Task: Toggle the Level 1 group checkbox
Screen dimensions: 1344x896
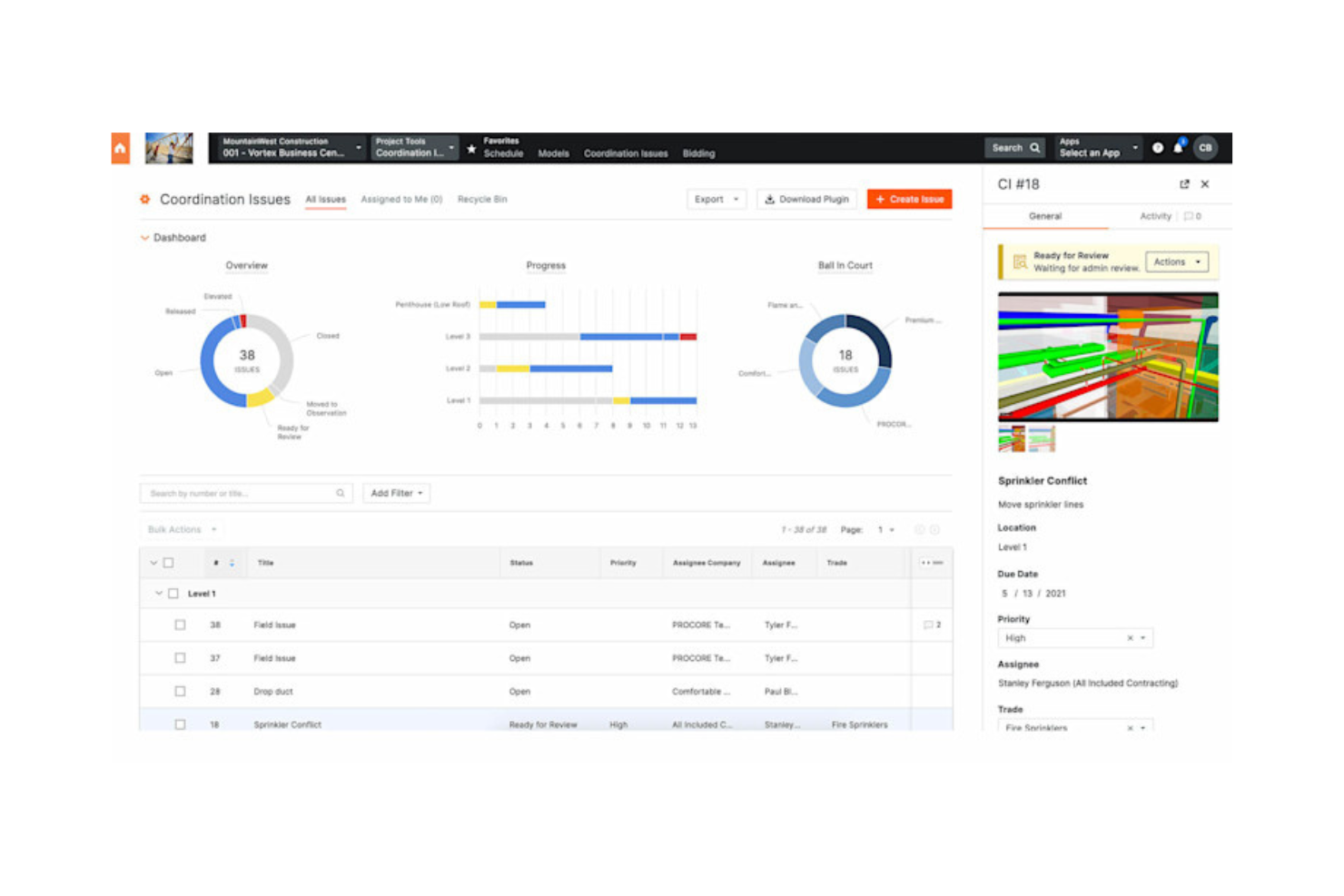Action: pyautogui.click(x=173, y=594)
